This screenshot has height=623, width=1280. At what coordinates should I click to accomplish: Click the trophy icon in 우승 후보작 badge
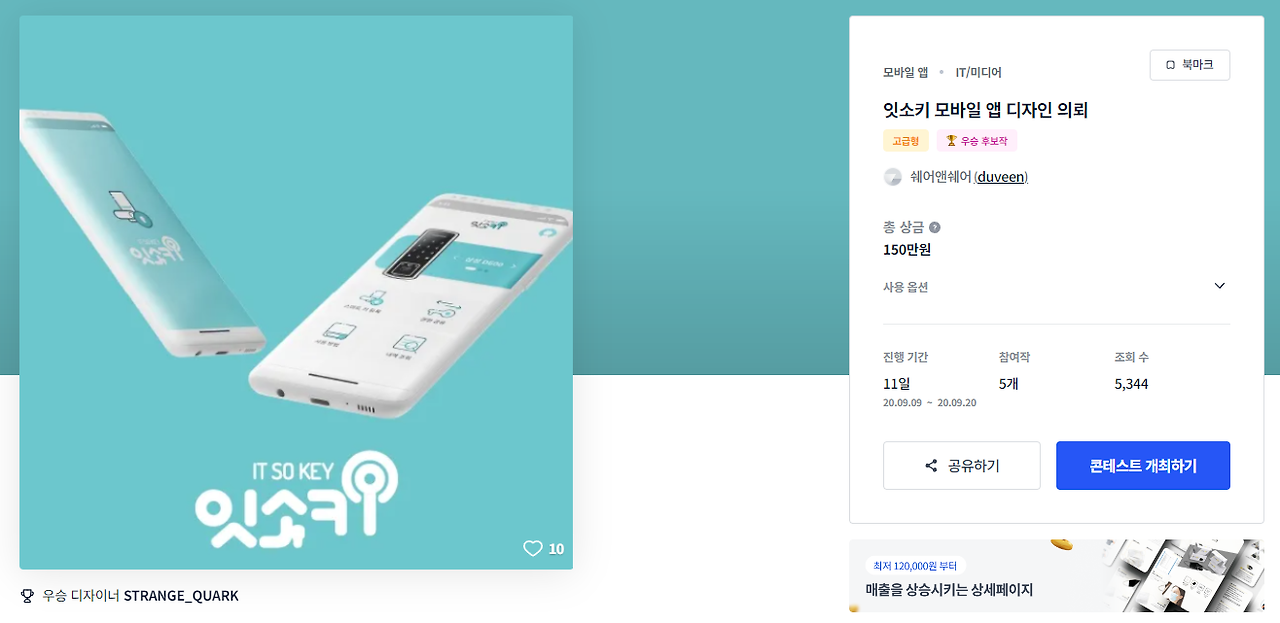pos(951,141)
